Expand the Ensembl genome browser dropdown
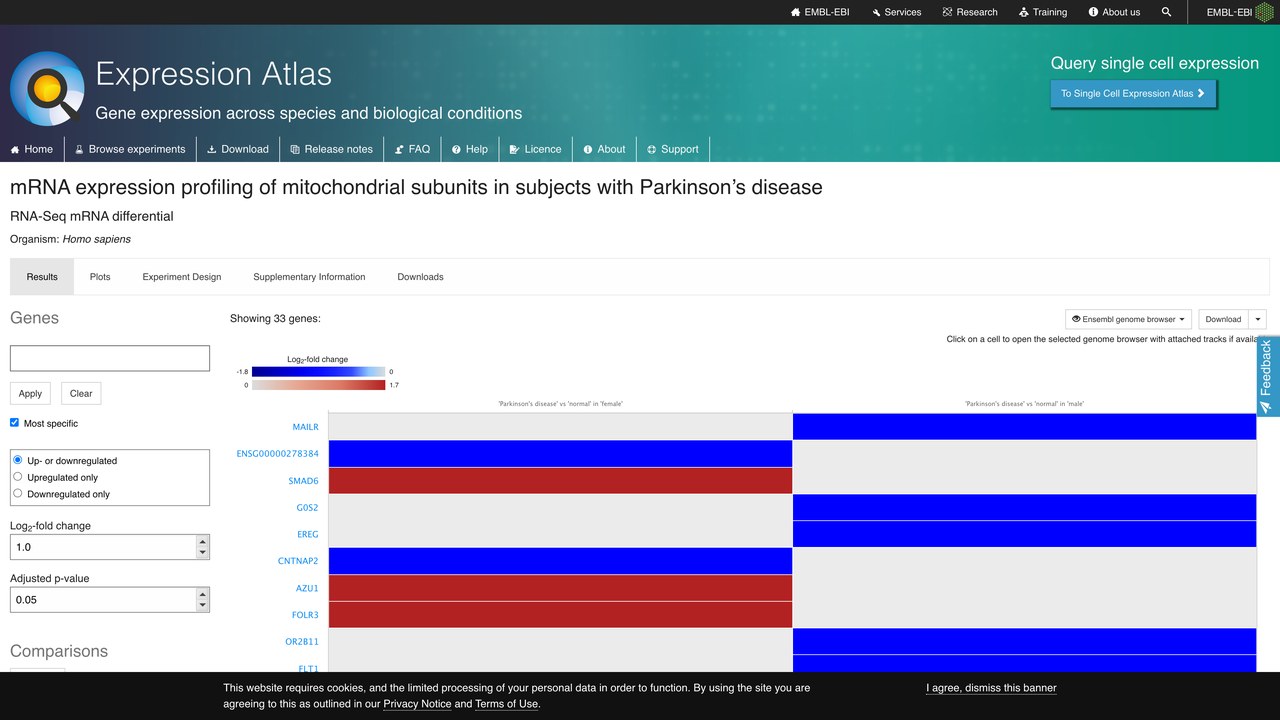Screen dimensions: 1280x720 pyautogui.click(x=1128, y=319)
